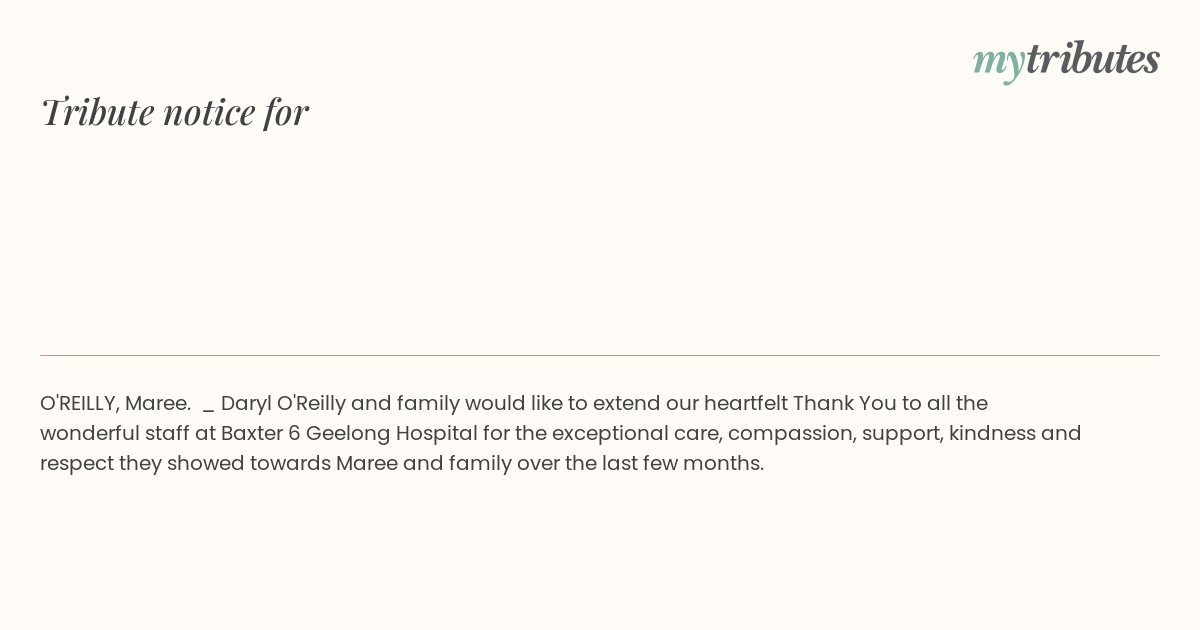The width and height of the screenshot is (1200, 630).
Task: Click the "Tribute notice for" heading
Action: [x=174, y=112]
